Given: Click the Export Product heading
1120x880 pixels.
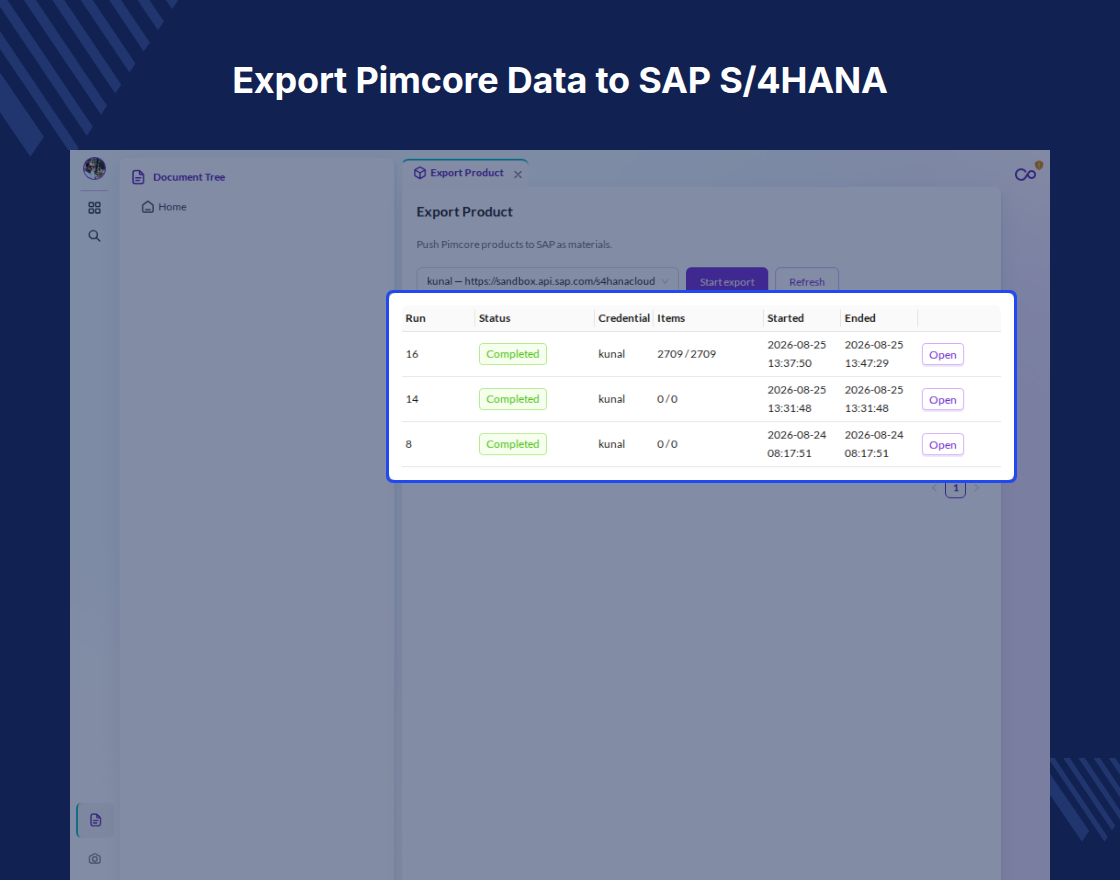Looking at the screenshot, I should click(464, 212).
